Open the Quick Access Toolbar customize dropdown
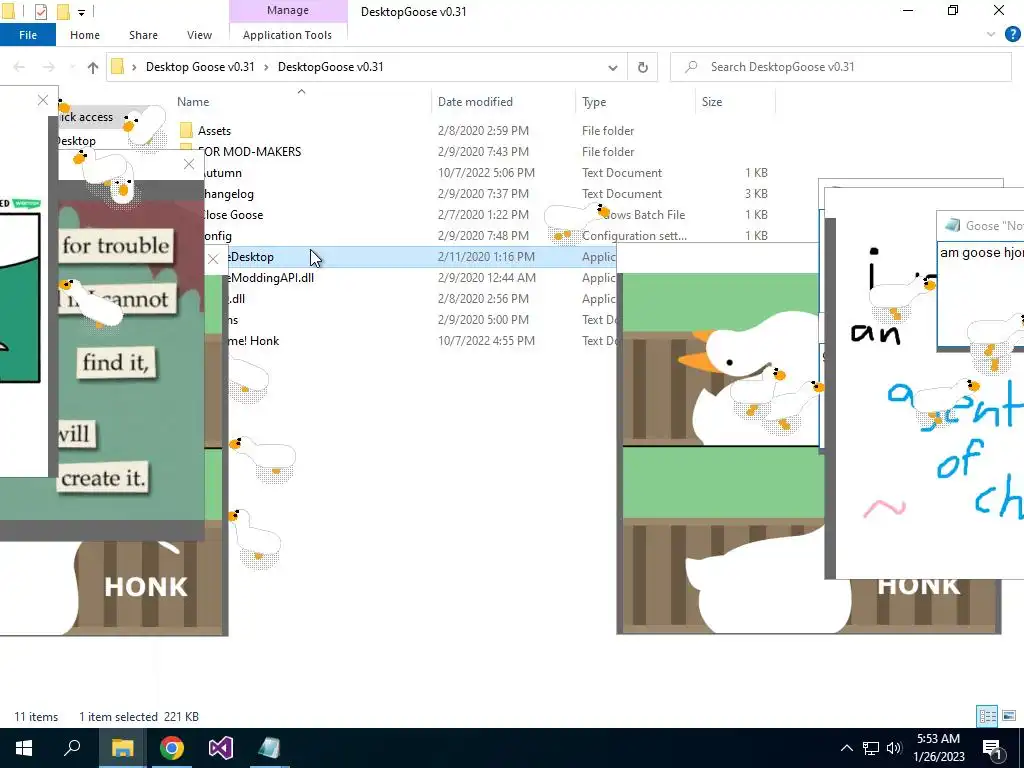The image size is (1024, 768). pyautogui.click(x=81, y=12)
